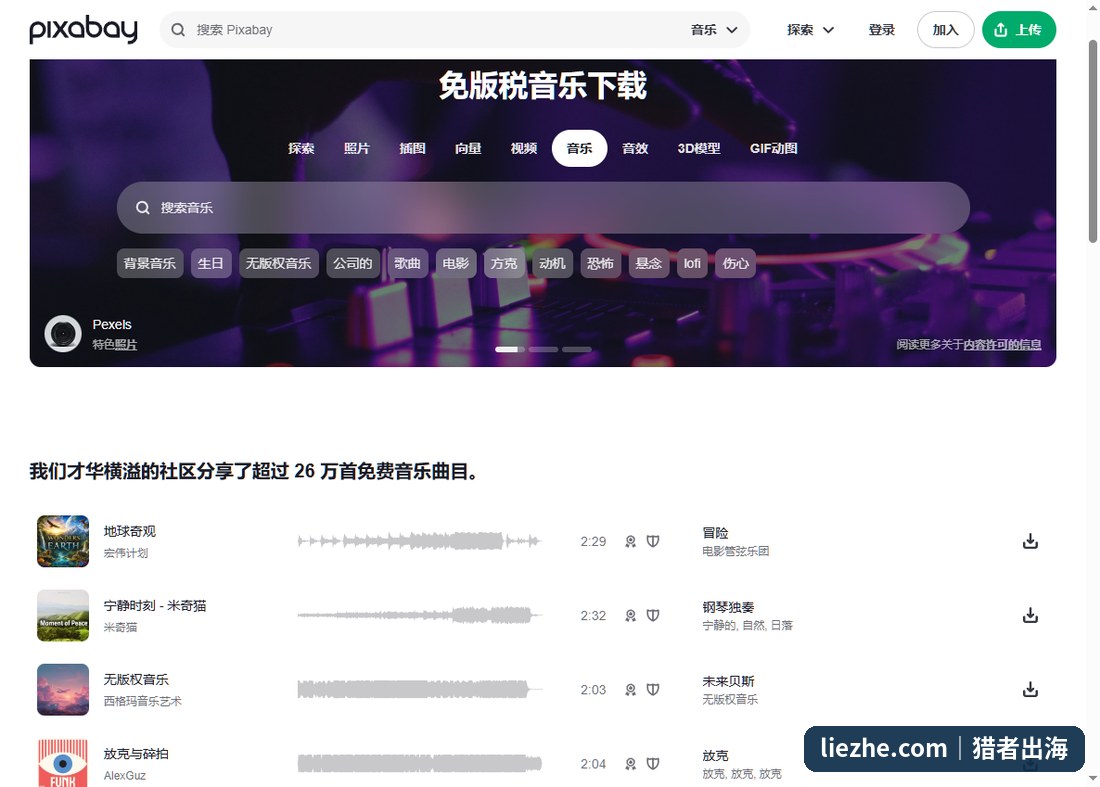This screenshot has width=1100, height=787.
Task: Click the shield icon for 无版权音乐 row
Action: tap(652, 690)
